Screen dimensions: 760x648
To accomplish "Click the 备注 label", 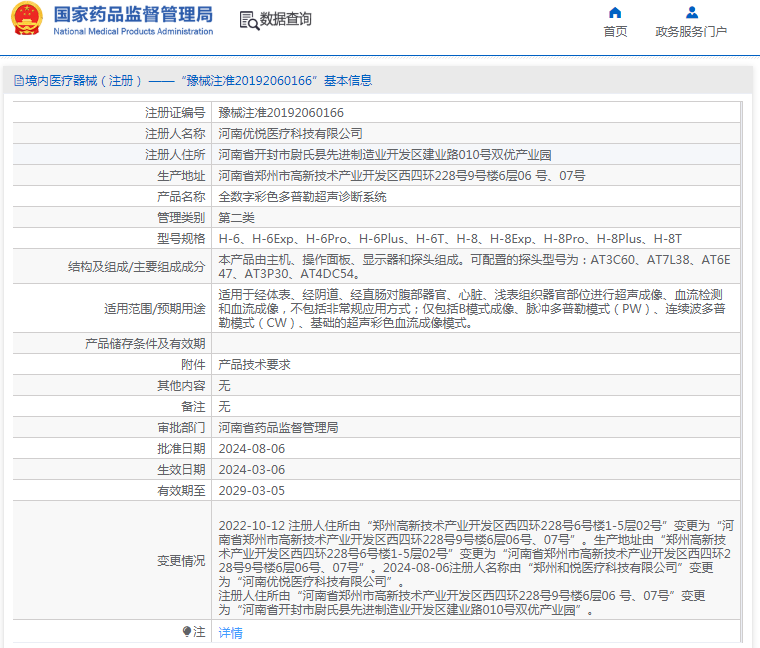I will 193,407.
